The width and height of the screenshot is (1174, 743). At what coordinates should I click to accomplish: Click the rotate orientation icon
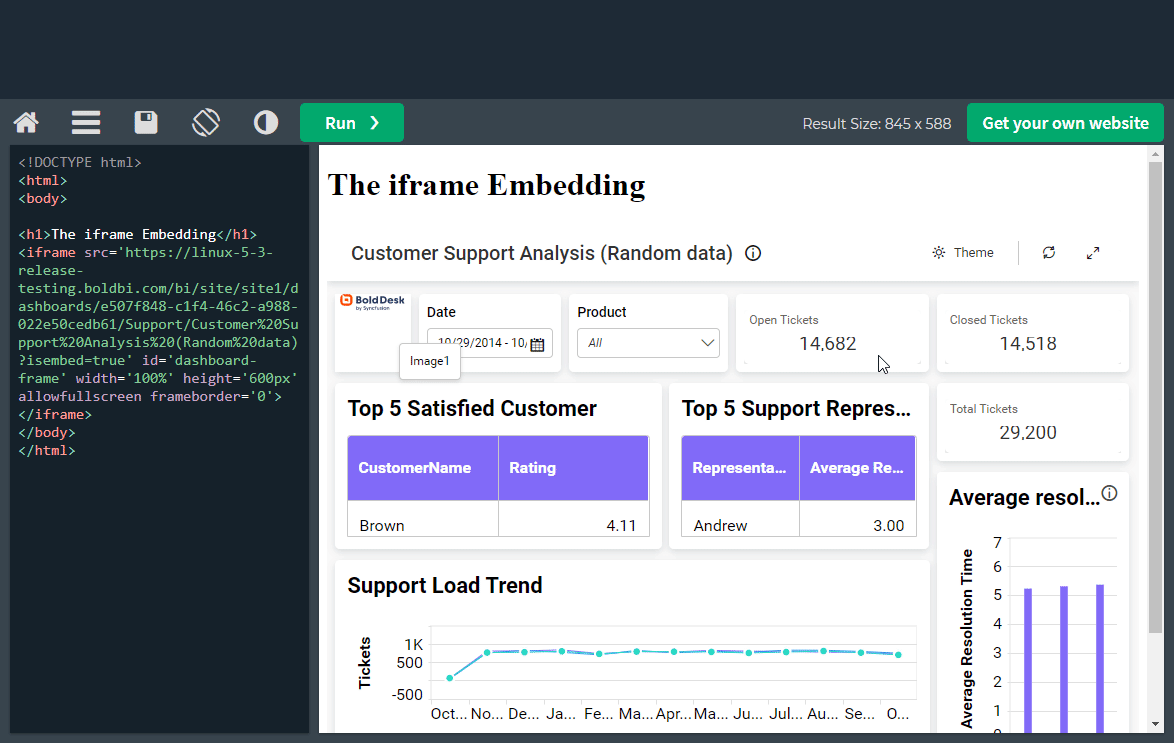click(x=206, y=123)
